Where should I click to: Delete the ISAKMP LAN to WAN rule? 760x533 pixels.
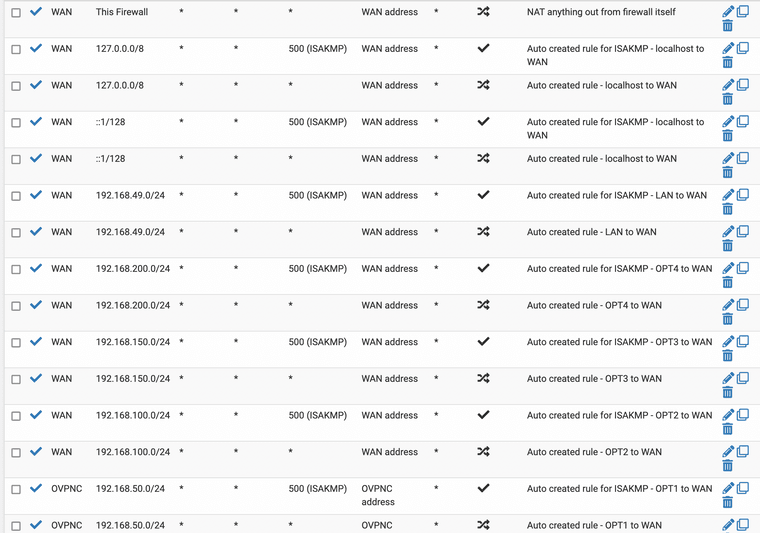pos(728,209)
